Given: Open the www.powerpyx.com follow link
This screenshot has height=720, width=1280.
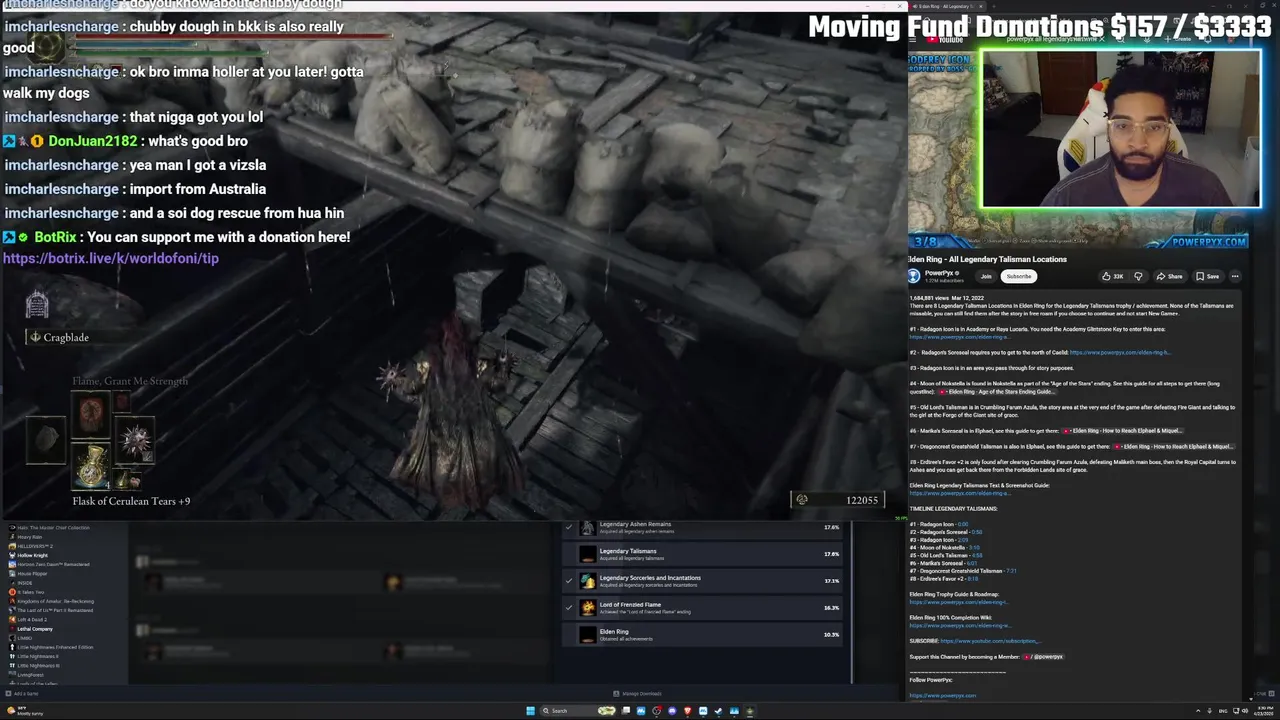Looking at the screenshot, I should (942, 695).
